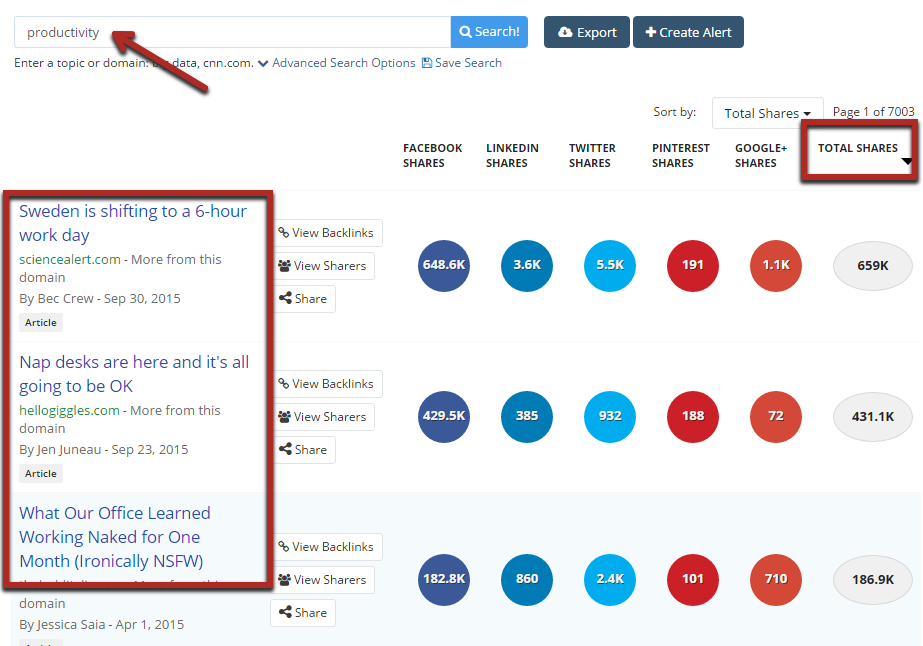The width and height of the screenshot is (923, 646).
Task: Click the 710 Google+ shares circle
Action: tap(776, 579)
